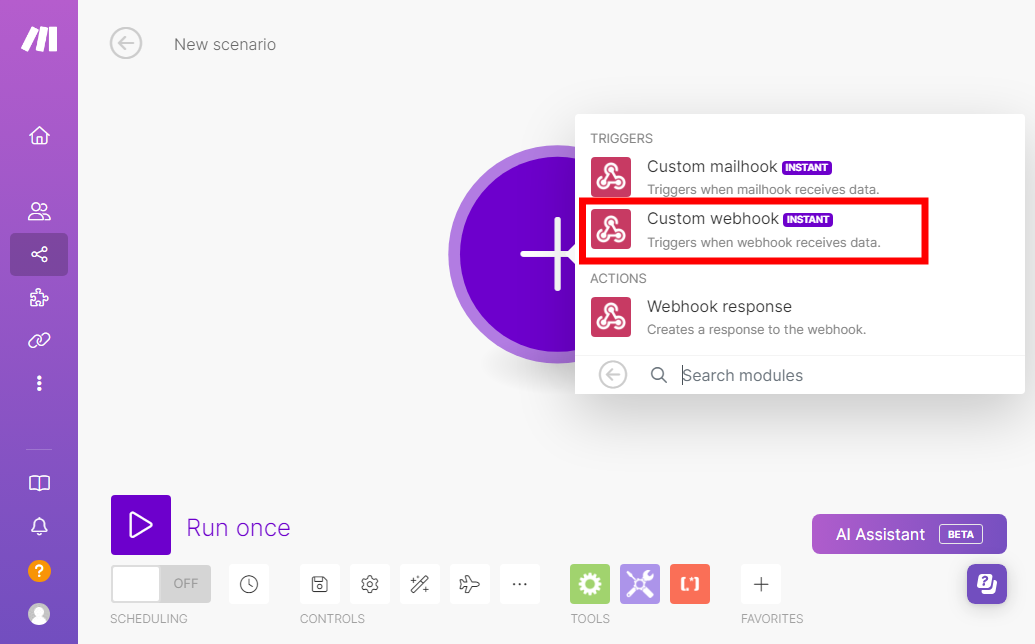This screenshot has height=644, width=1035.
Task: Select the Custom mailhook trigger
Action: click(x=799, y=177)
